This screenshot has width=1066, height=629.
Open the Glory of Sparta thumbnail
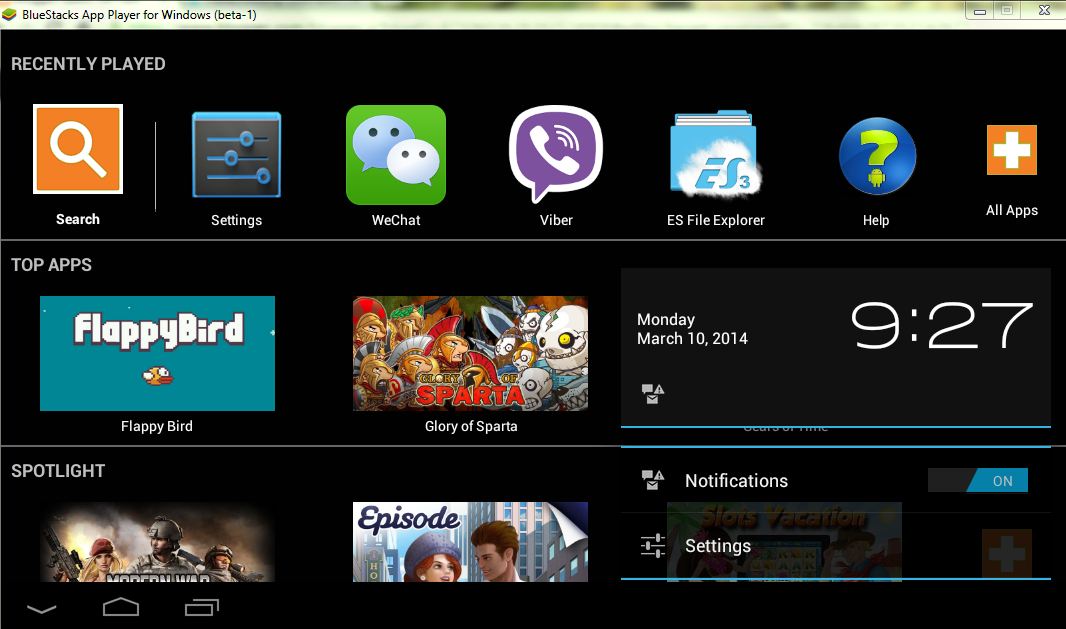(x=470, y=353)
